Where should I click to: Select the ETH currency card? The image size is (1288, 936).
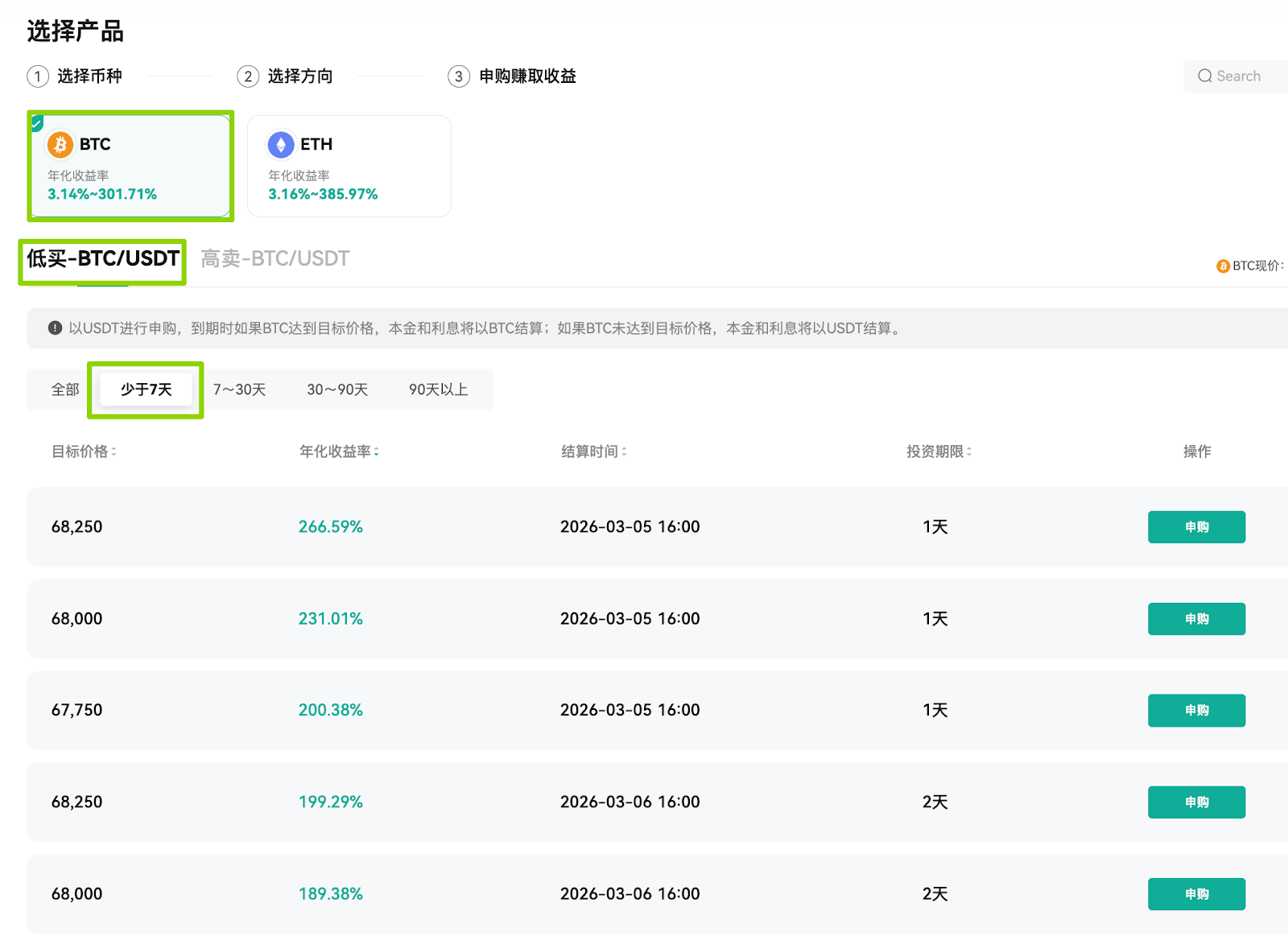point(349,166)
